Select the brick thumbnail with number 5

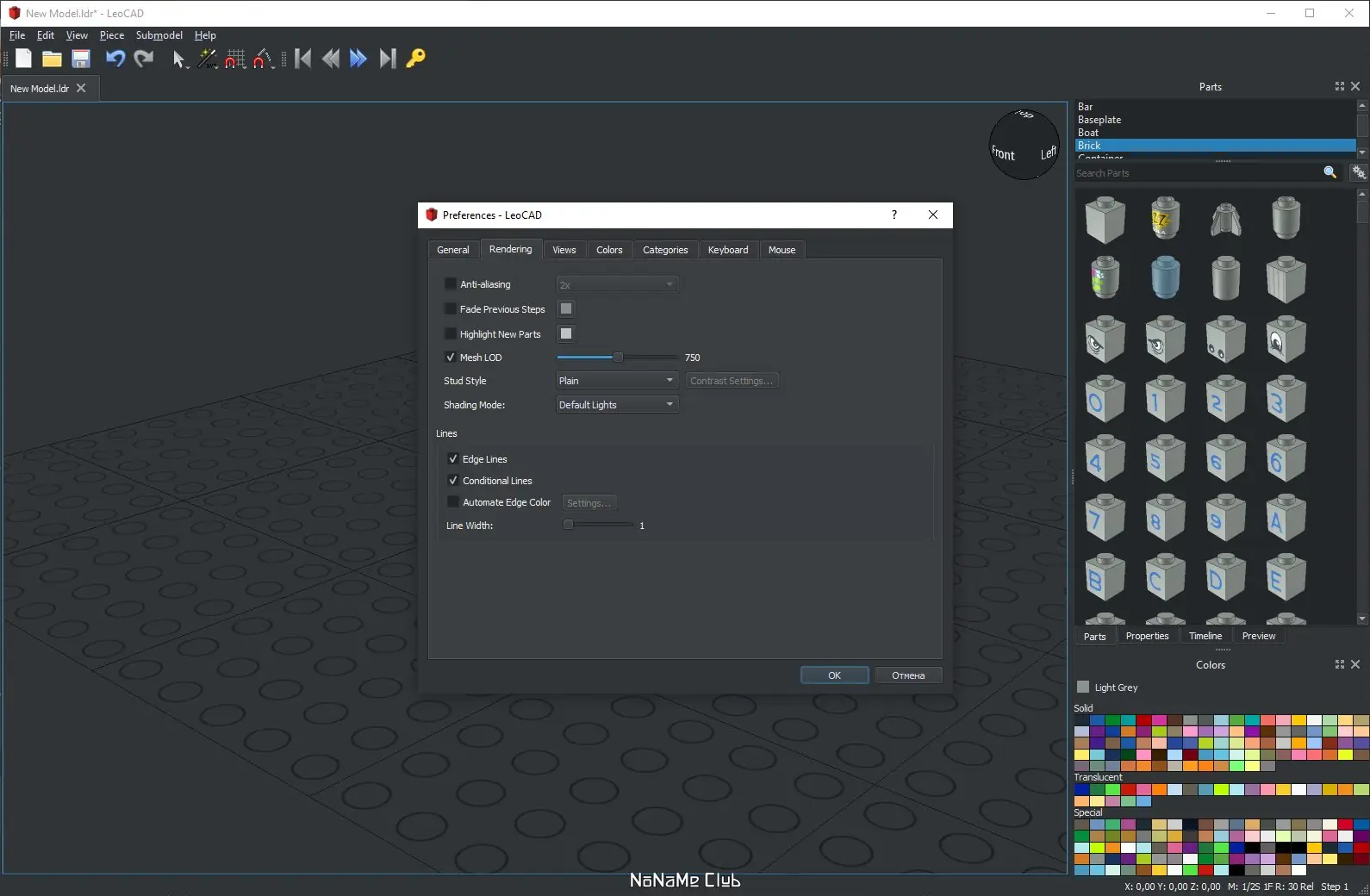(x=1165, y=458)
